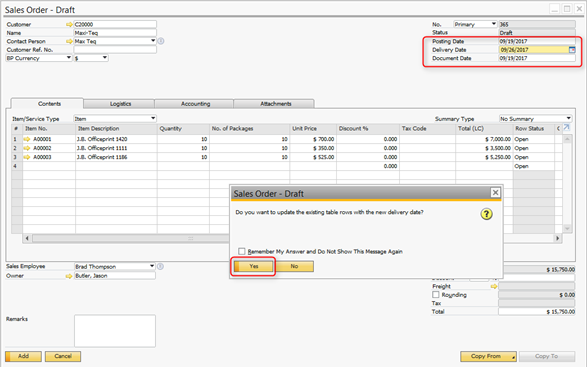Open the Delivery Date calendar picker icon
The height and width of the screenshot is (367, 587).
click(572, 49)
